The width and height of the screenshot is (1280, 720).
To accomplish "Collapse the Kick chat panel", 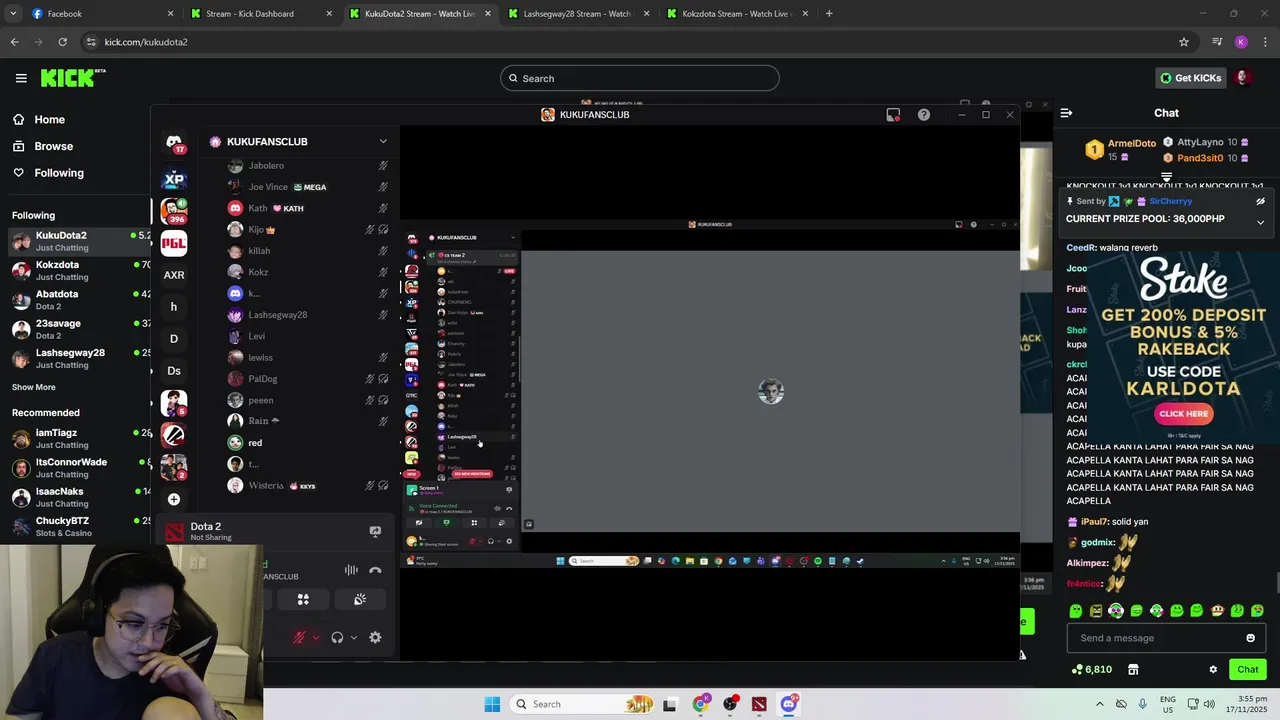I will (1066, 113).
